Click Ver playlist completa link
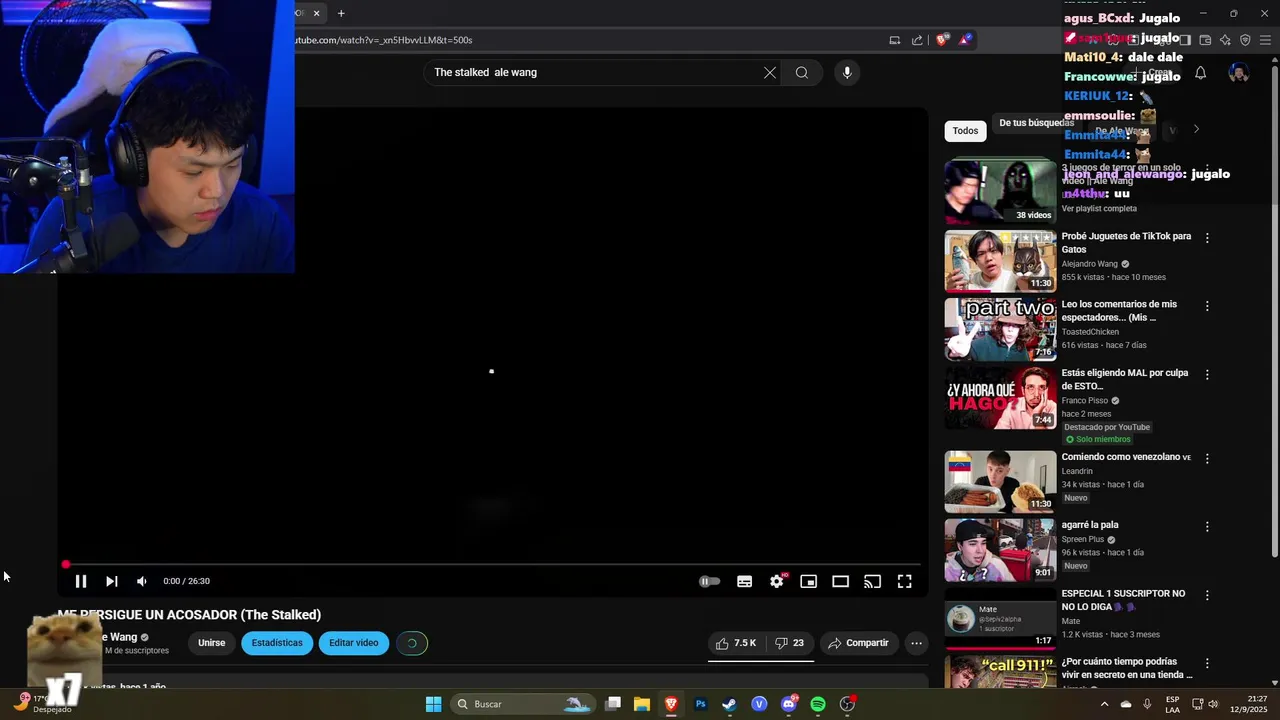Screen dimensions: 1280x720 1099,209
